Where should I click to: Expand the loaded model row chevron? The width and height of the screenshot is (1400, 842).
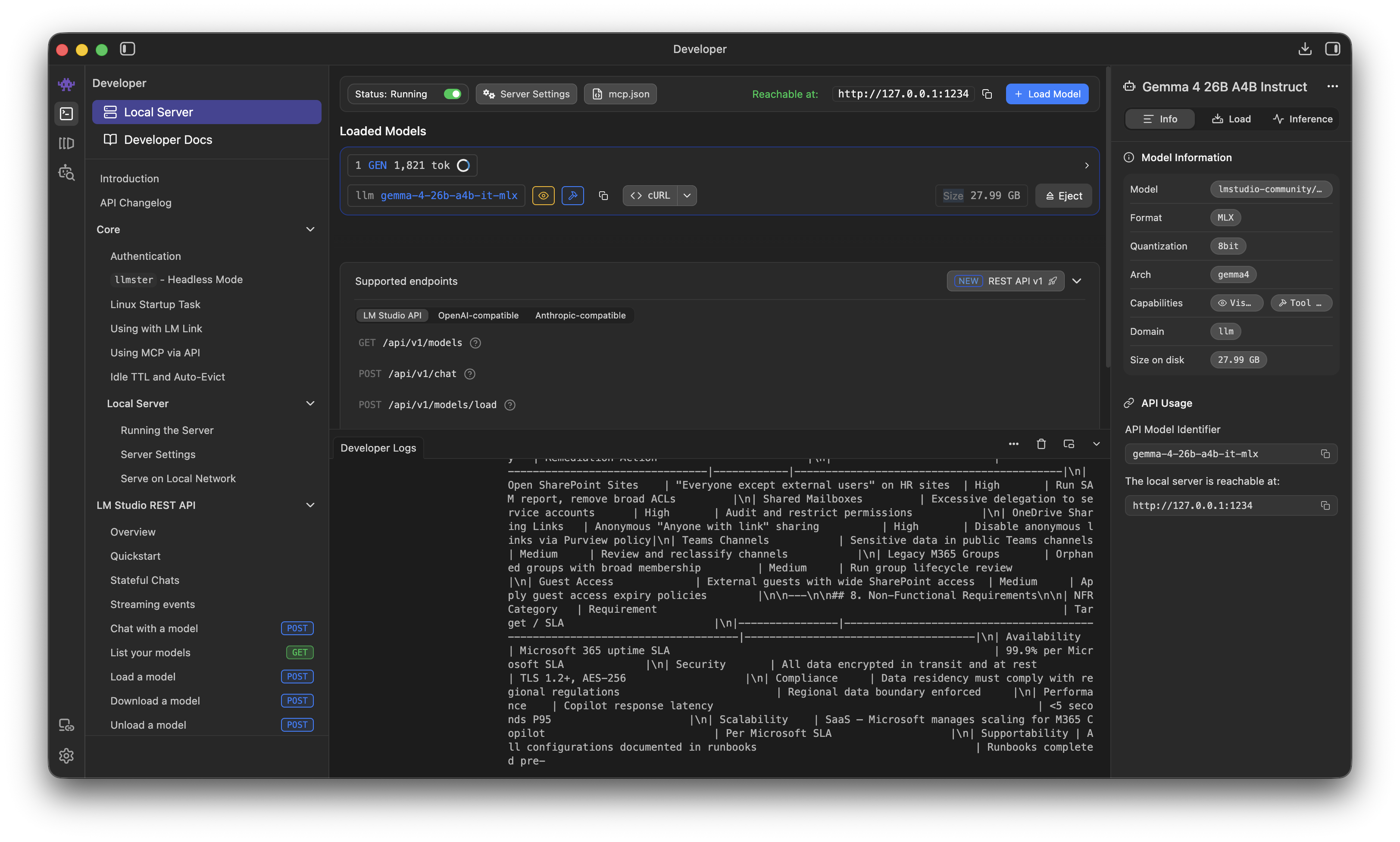(x=1087, y=165)
